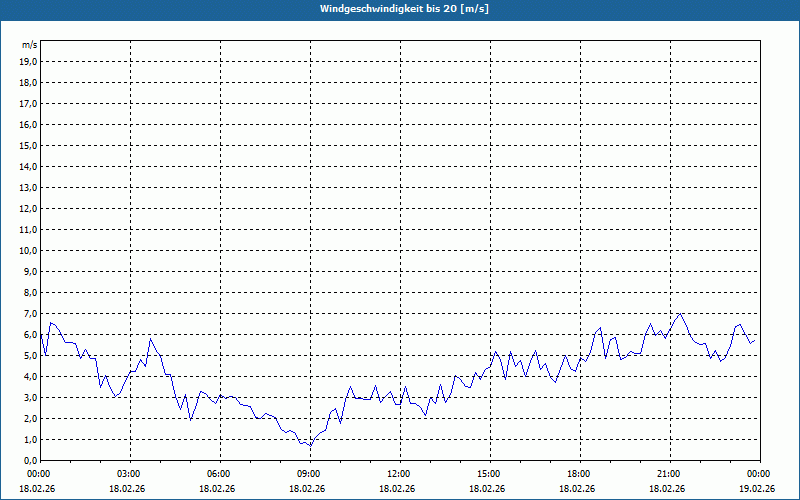Viewport: 800px width, 500px height.
Task: Click the 09:00 time marker label
Action: [308, 474]
